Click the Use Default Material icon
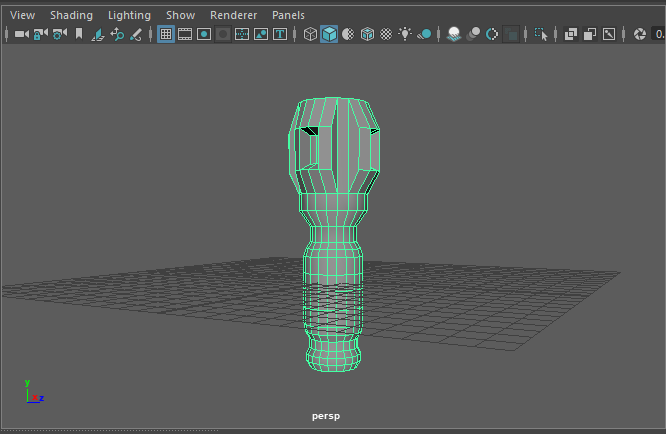 click(x=348, y=34)
